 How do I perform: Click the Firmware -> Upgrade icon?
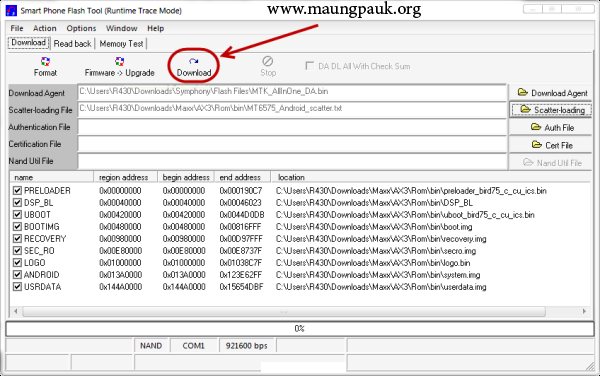[x=119, y=67]
